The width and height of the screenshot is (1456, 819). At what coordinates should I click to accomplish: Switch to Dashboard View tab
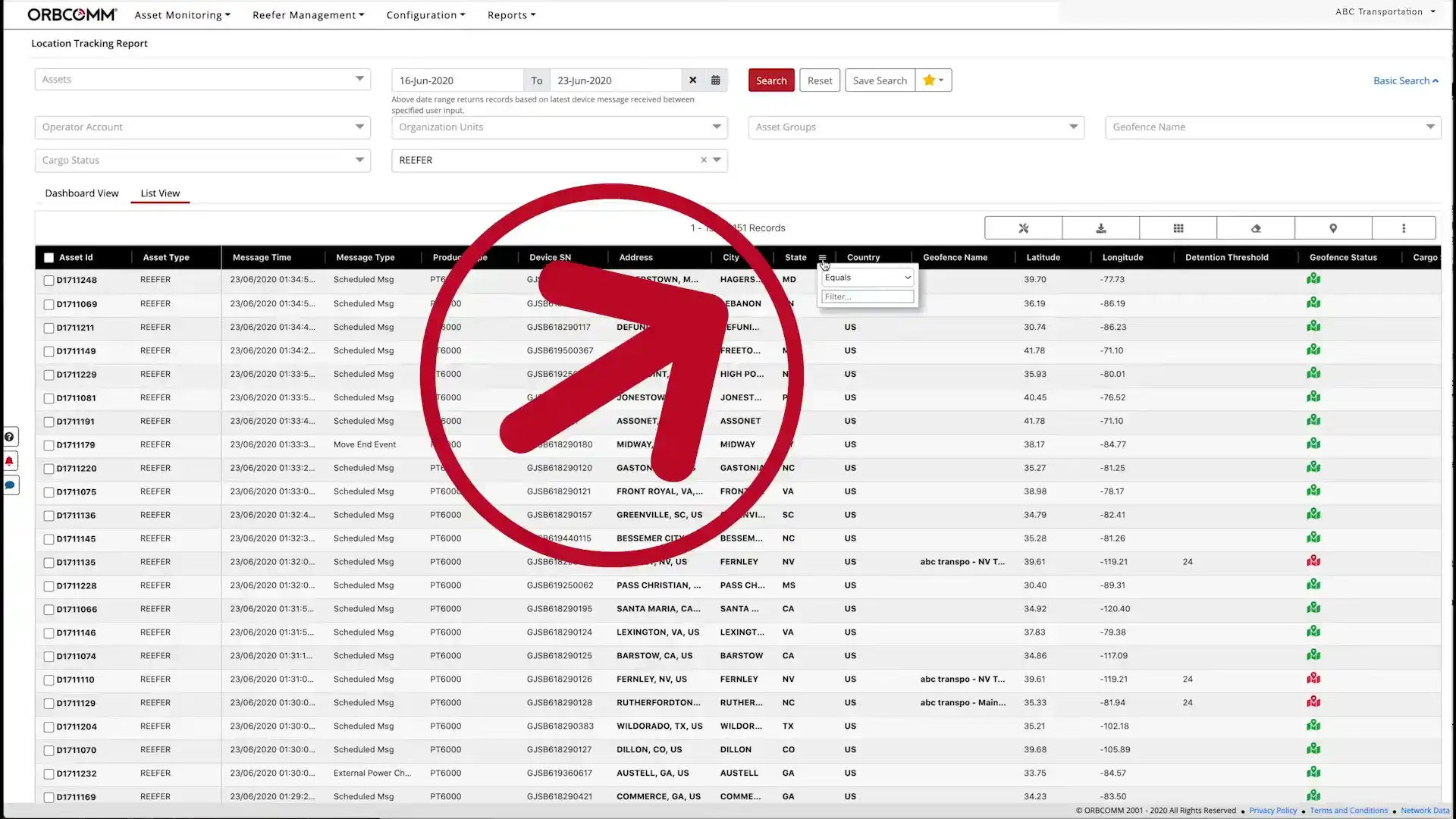click(82, 192)
